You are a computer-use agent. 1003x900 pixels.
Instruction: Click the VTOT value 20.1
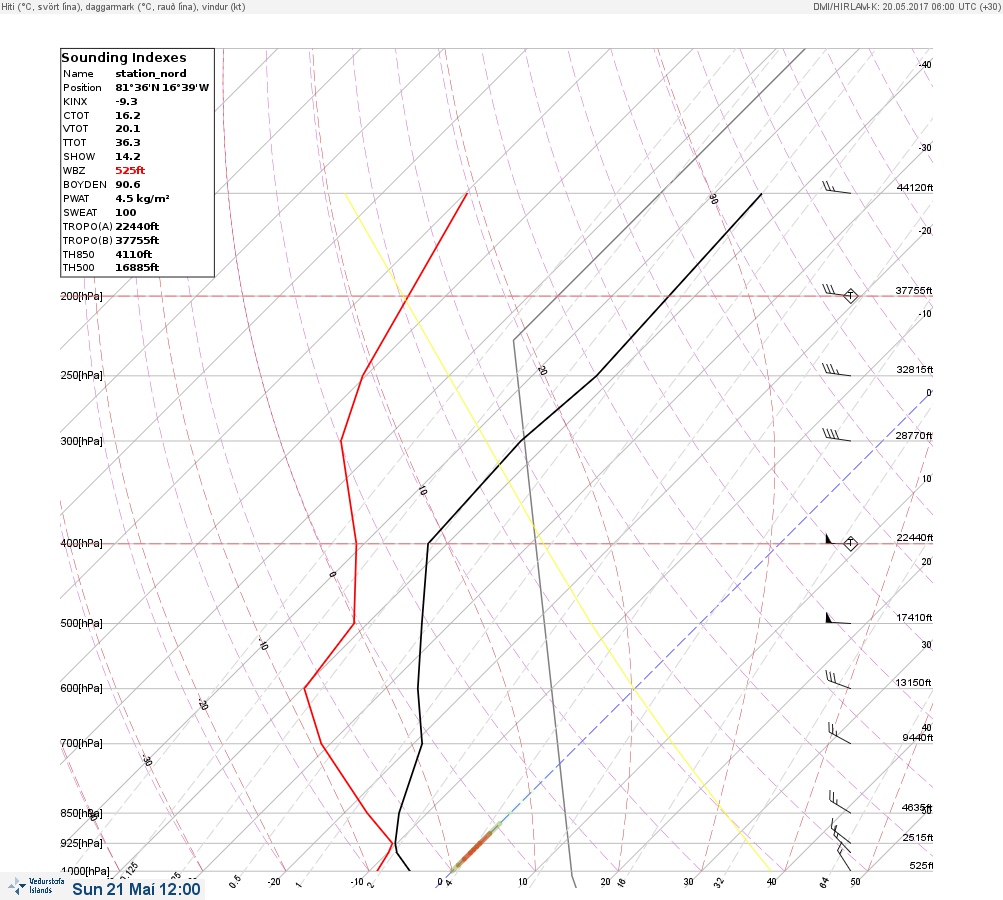(128, 129)
